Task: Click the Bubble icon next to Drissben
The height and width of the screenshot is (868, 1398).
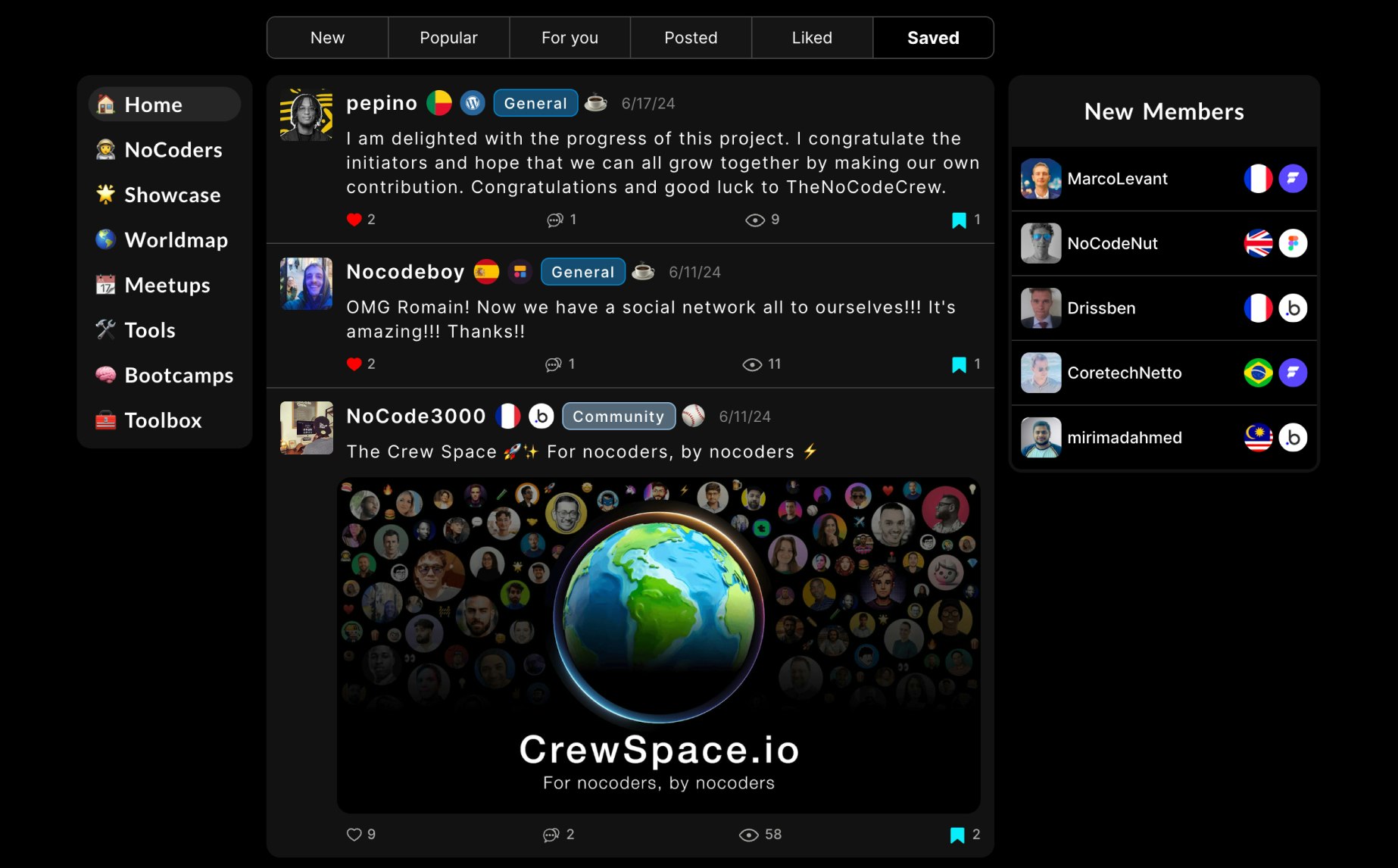Action: [x=1293, y=308]
